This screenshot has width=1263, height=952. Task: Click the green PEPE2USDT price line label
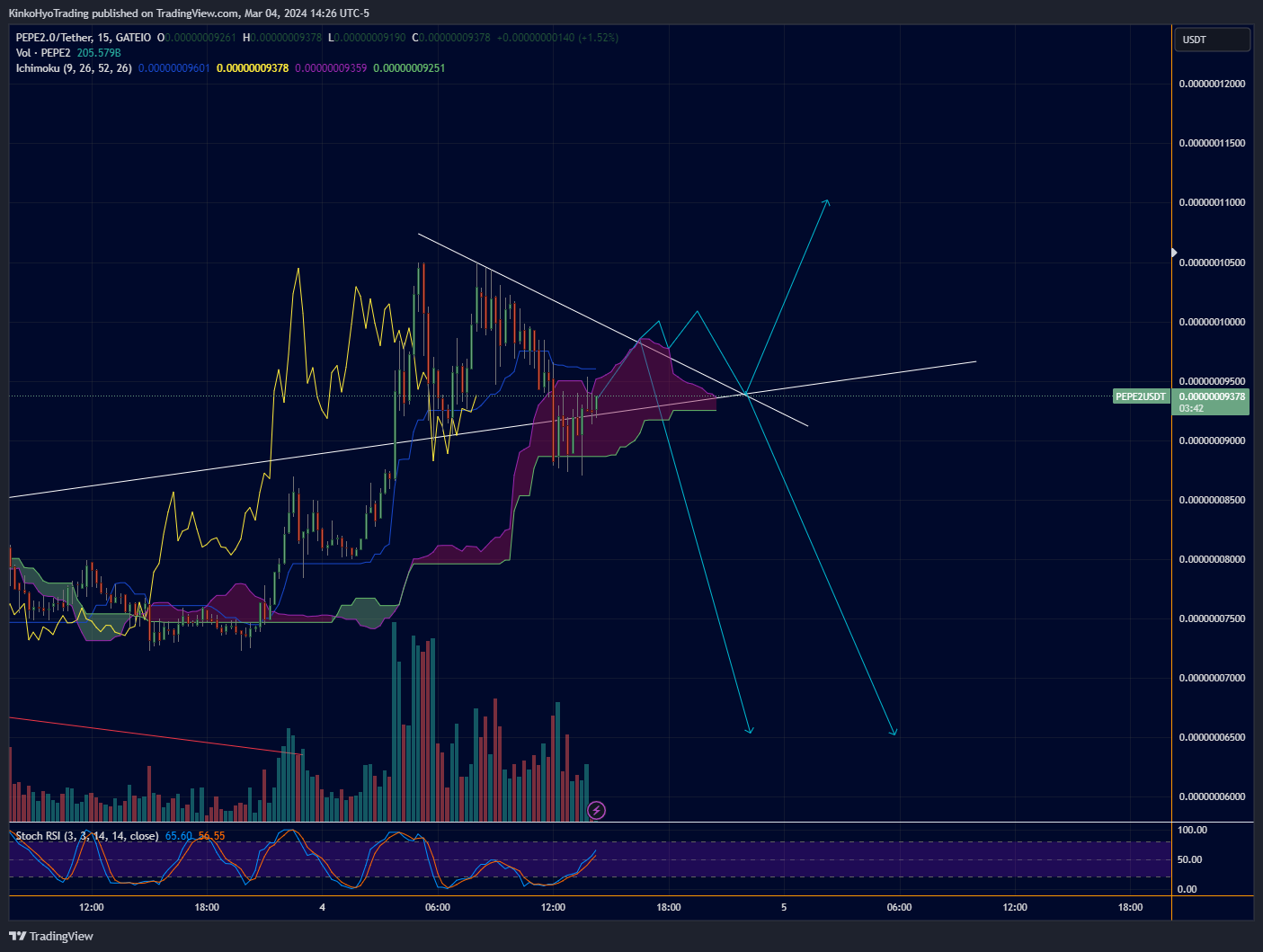1141,396
